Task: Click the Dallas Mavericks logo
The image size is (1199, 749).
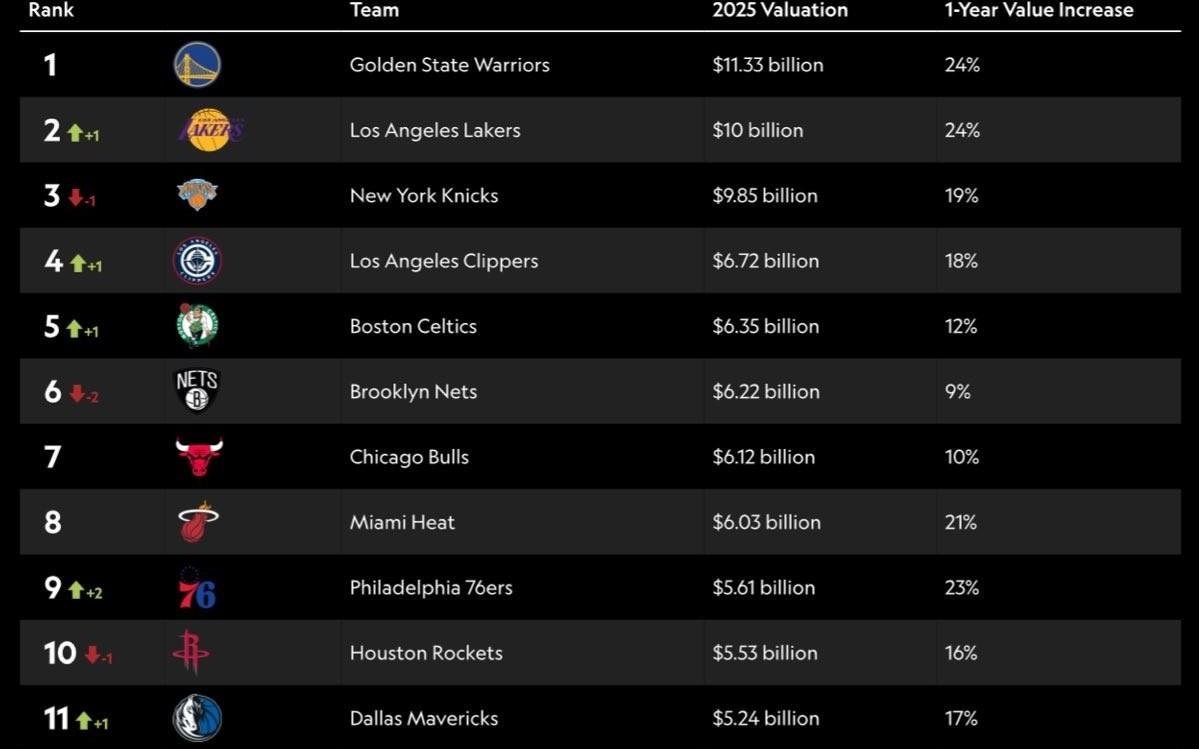Action: [x=197, y=718]
